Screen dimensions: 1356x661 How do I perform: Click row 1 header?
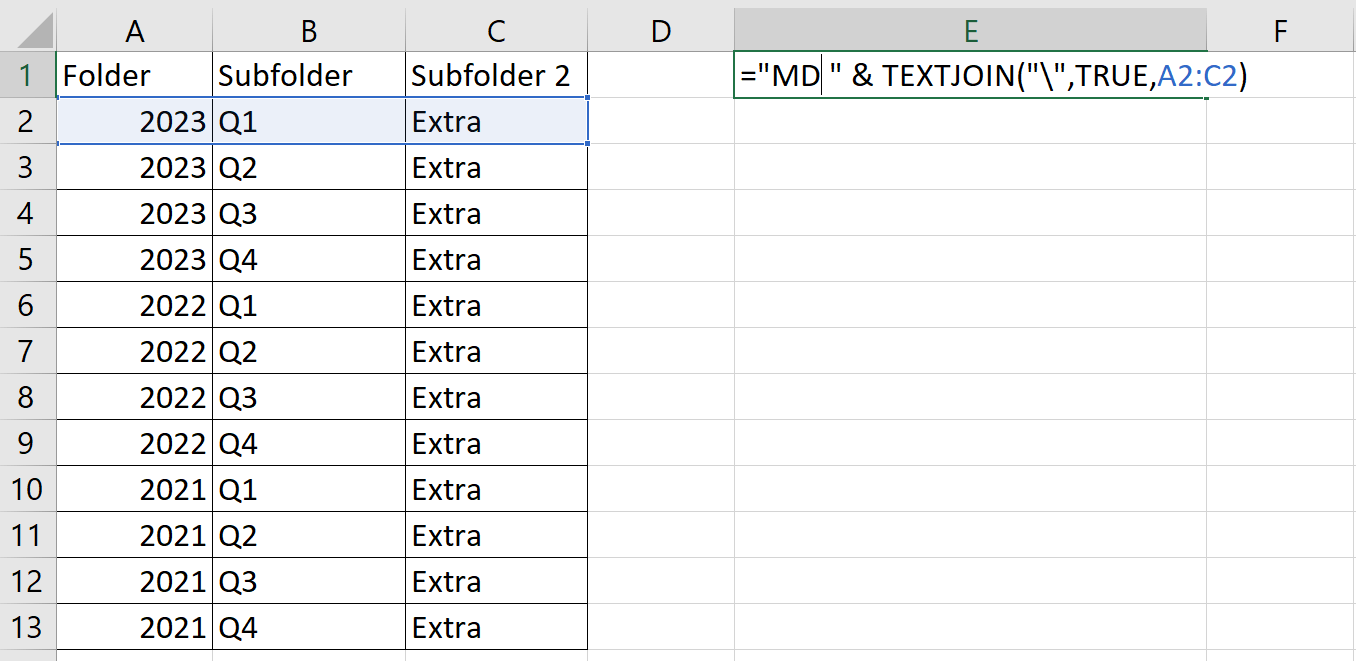pos(27,74)
